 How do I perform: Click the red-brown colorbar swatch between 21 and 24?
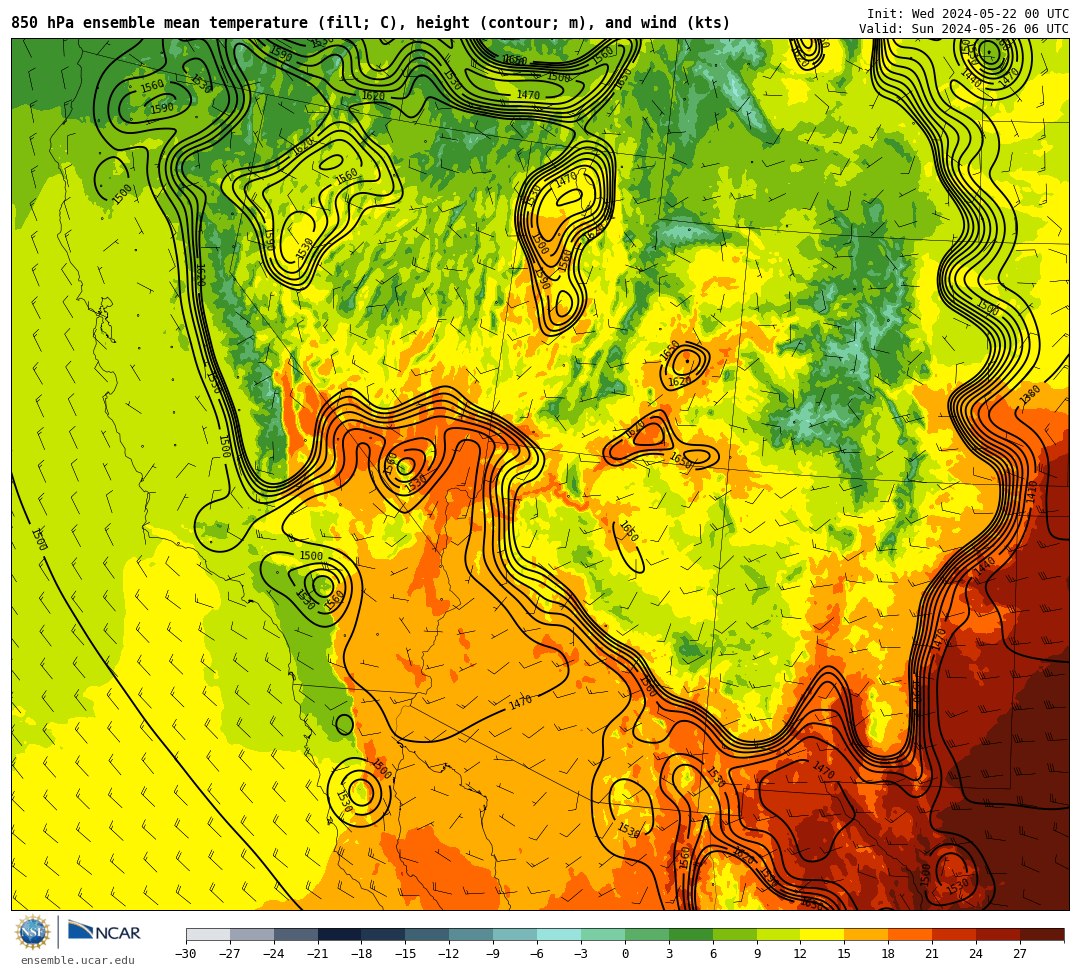click(955, 934)
